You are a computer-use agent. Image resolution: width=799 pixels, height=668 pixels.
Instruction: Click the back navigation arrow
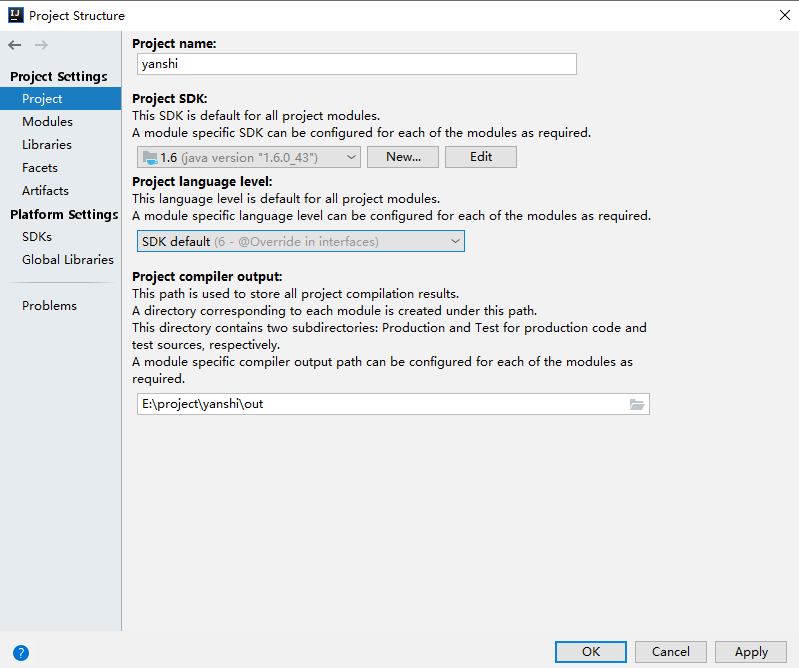coord(15,45)
